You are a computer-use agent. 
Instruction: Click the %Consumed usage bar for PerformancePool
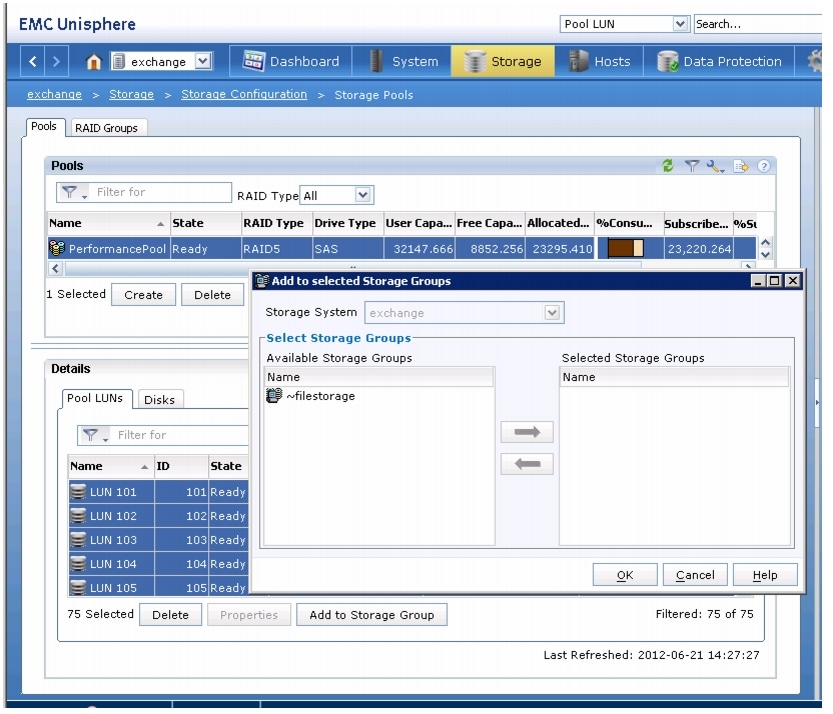[625, 248]
